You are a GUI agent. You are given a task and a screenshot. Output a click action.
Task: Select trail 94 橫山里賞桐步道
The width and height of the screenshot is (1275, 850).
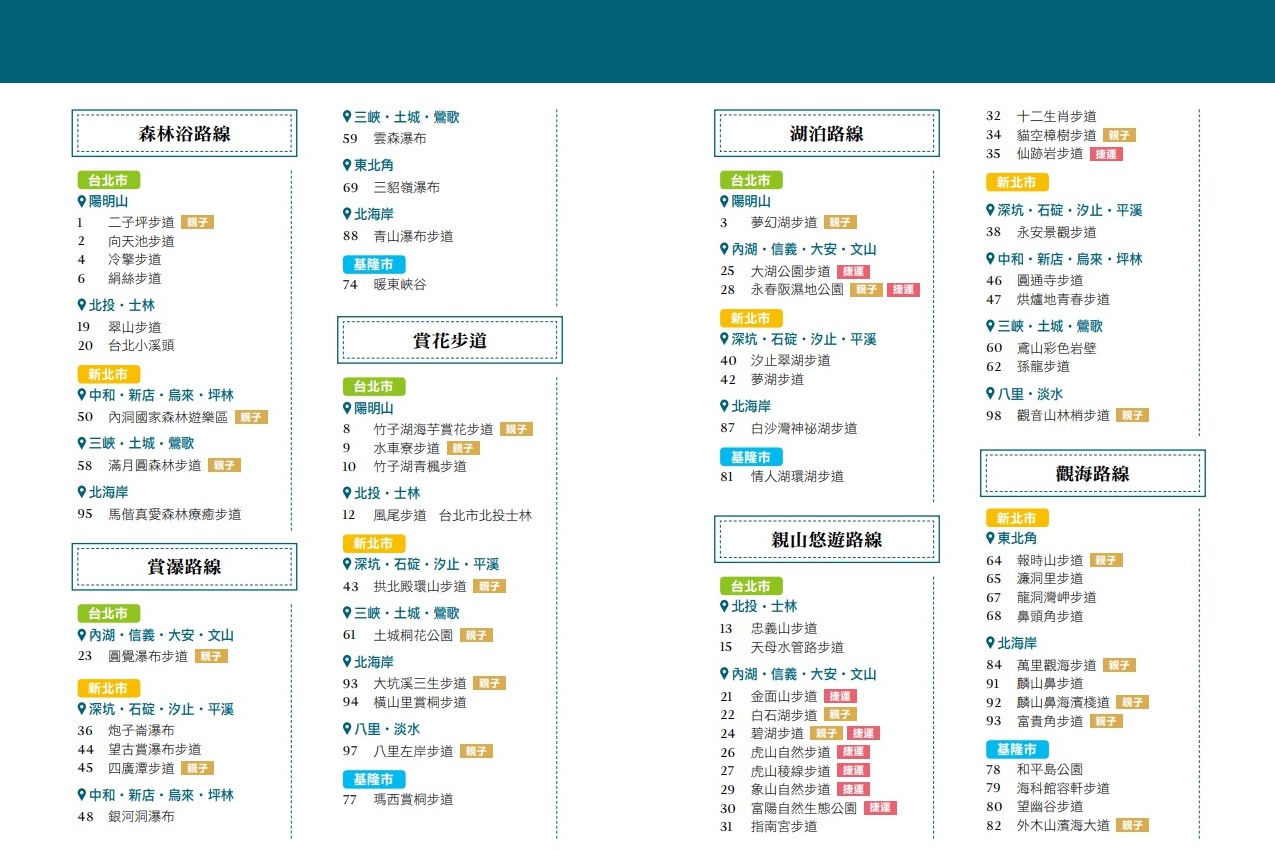tap(405, 702)
